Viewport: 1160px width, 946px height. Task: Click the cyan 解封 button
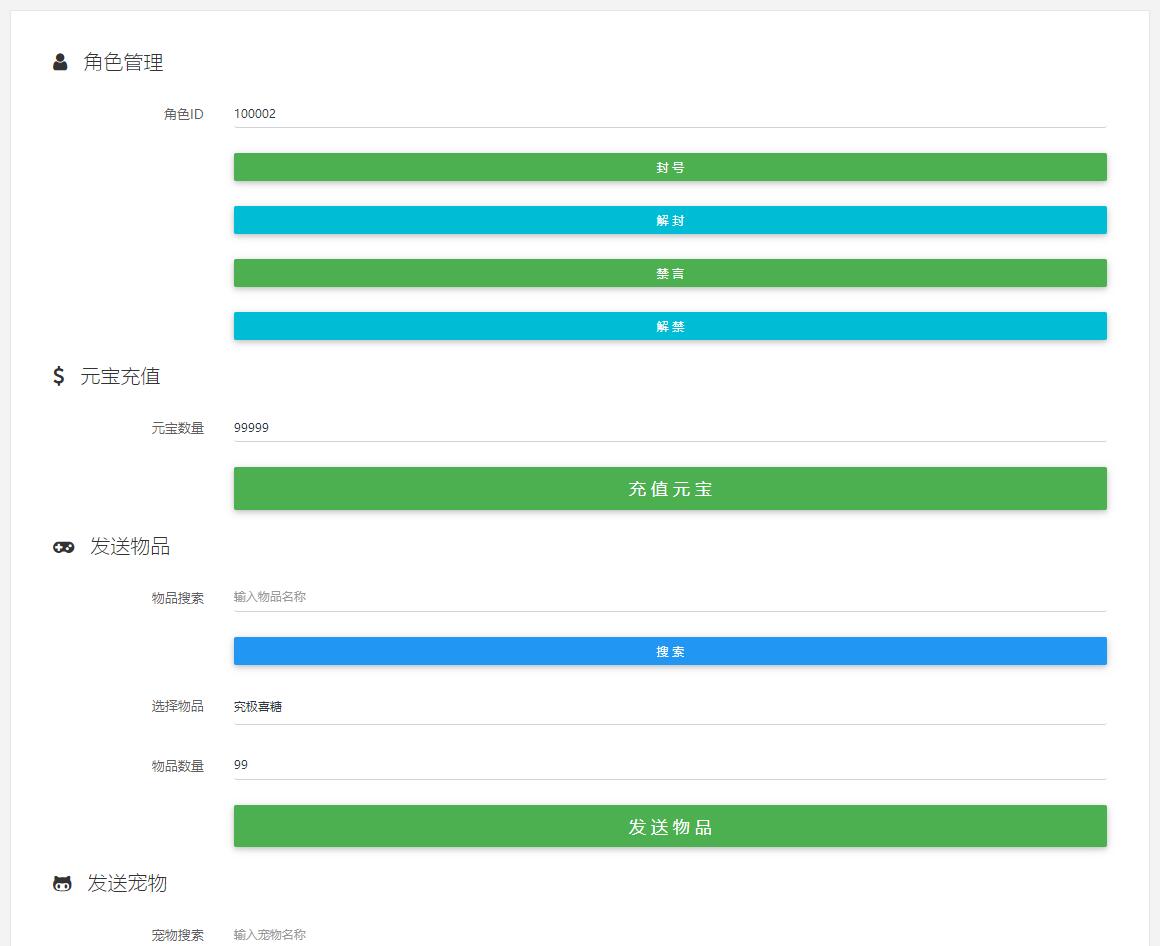click(x=669, y=220)
